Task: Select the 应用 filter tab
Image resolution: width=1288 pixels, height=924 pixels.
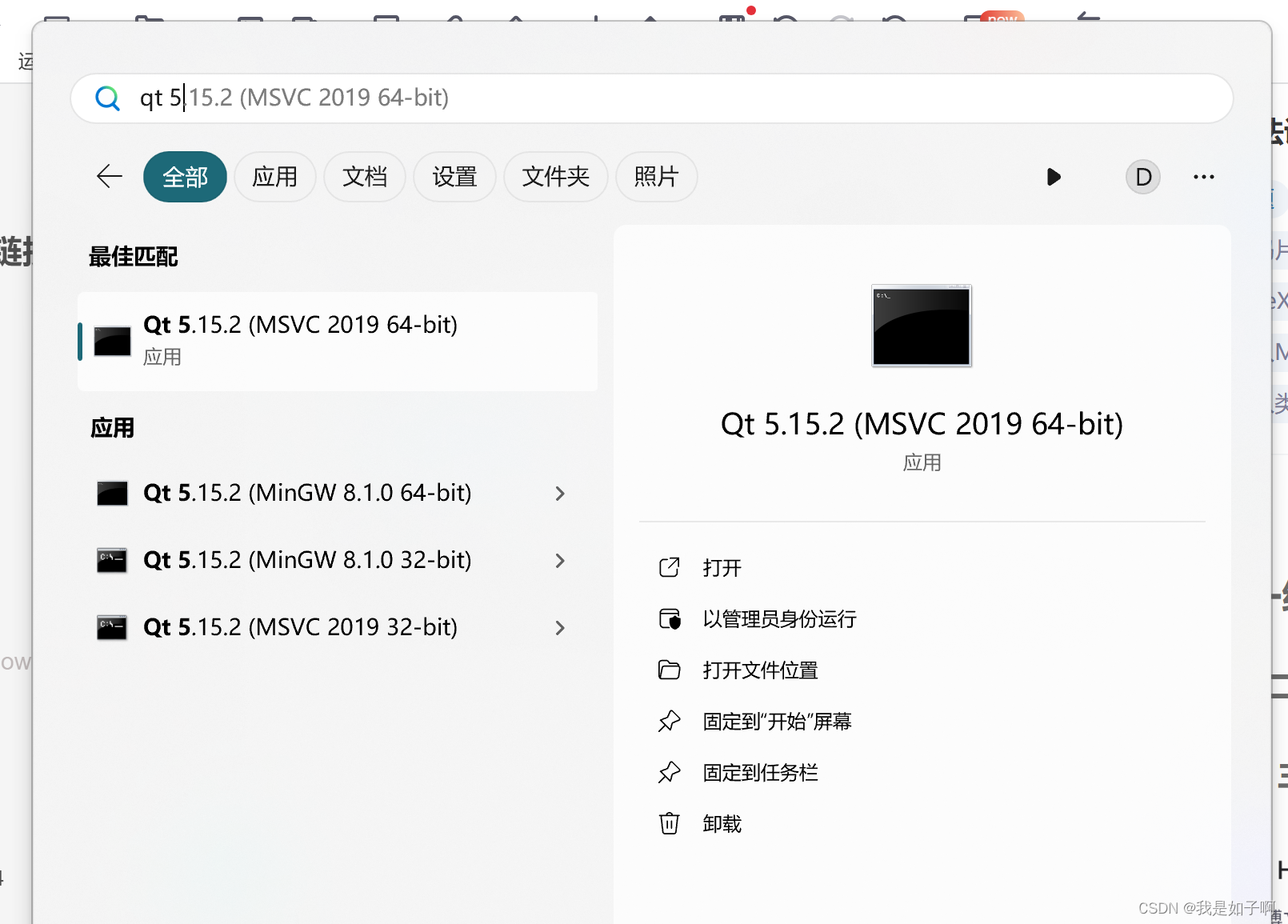Action: 275,177
